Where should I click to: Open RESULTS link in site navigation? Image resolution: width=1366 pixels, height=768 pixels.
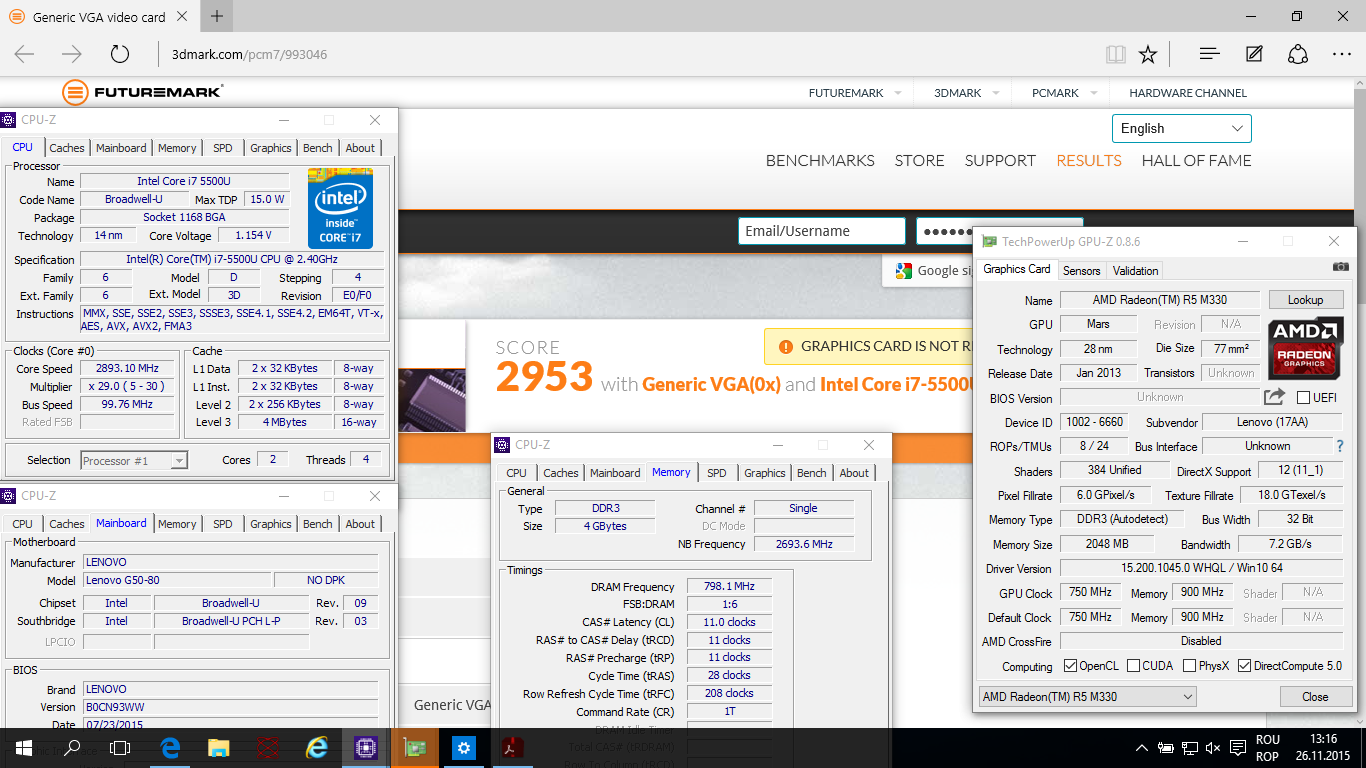coord(1089,160)
